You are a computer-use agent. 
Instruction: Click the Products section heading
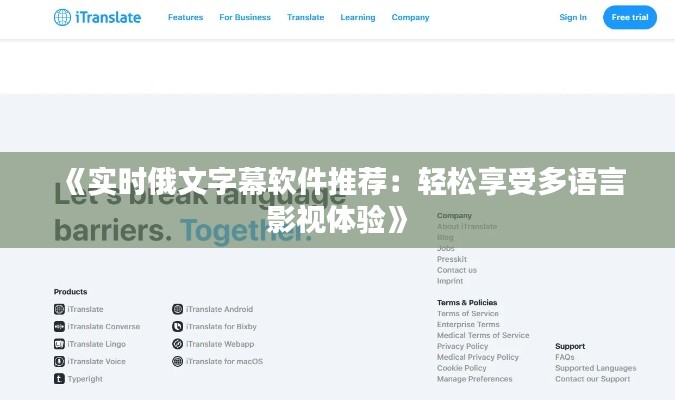point(70,291)
